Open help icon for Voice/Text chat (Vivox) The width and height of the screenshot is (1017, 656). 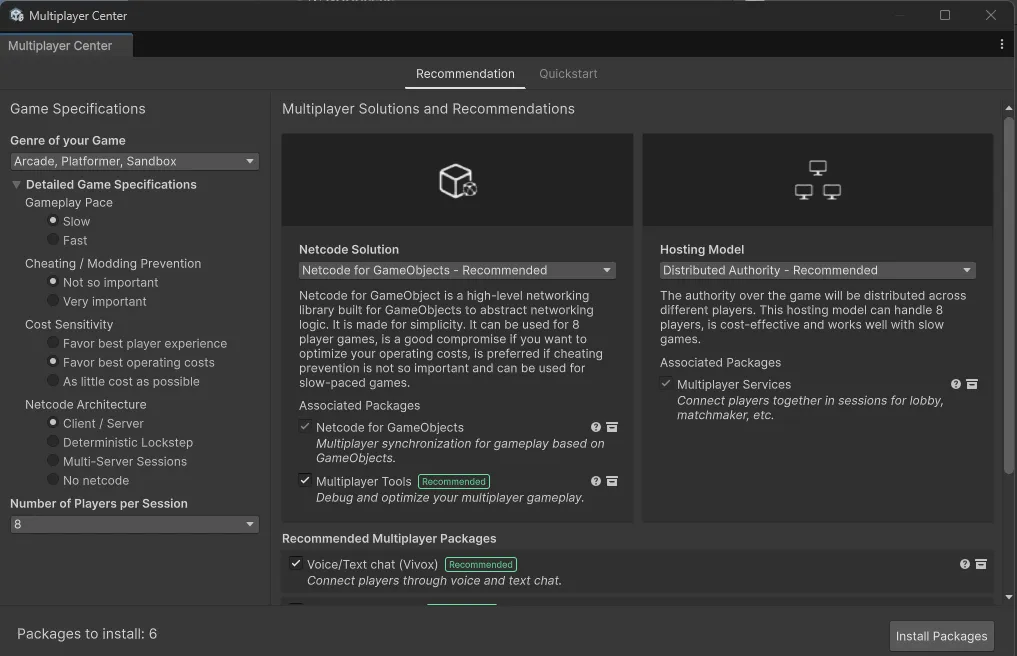click(x=964, y=564)
